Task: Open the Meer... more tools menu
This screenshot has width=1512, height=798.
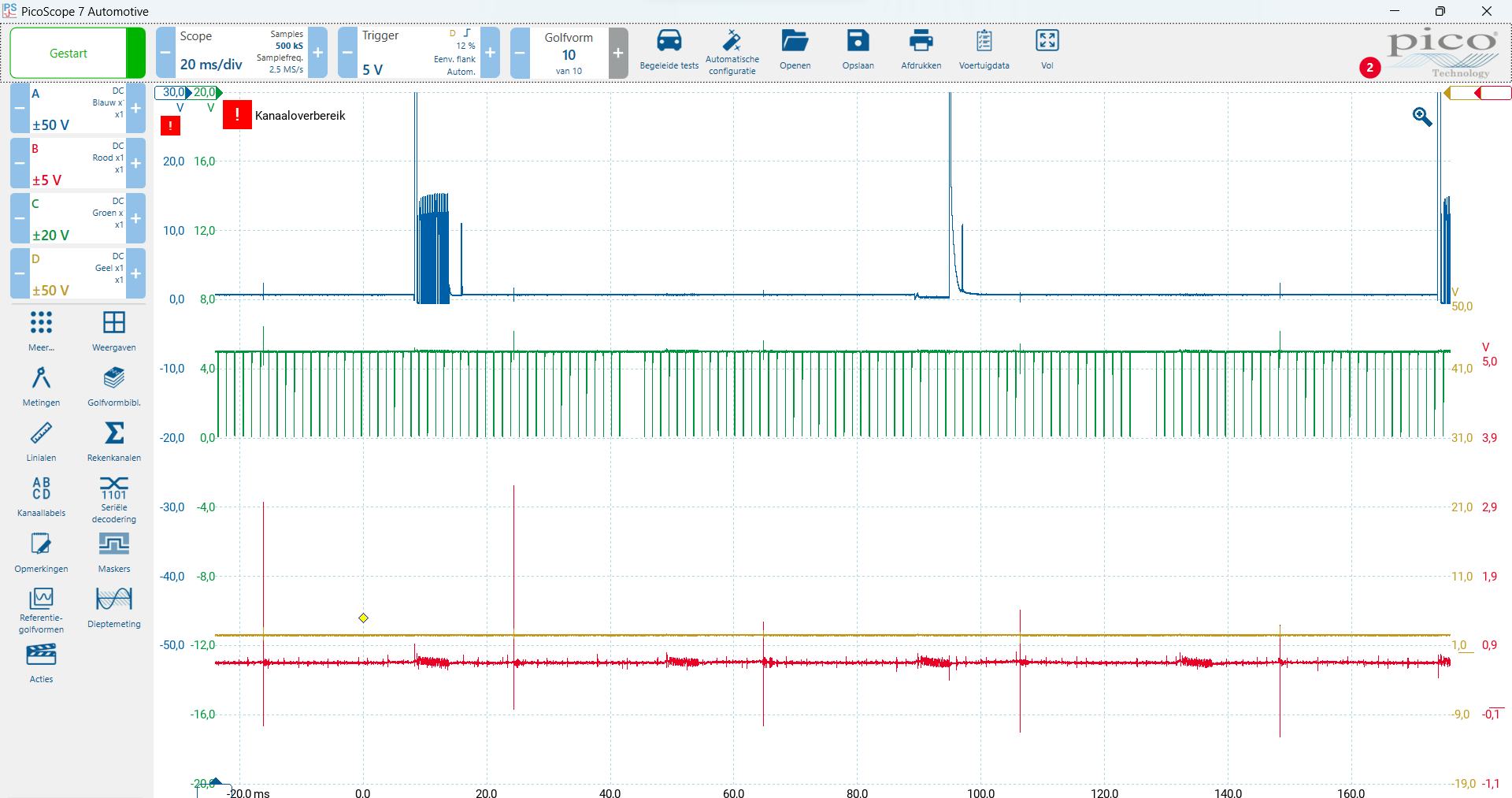Action: click(41, 323)
